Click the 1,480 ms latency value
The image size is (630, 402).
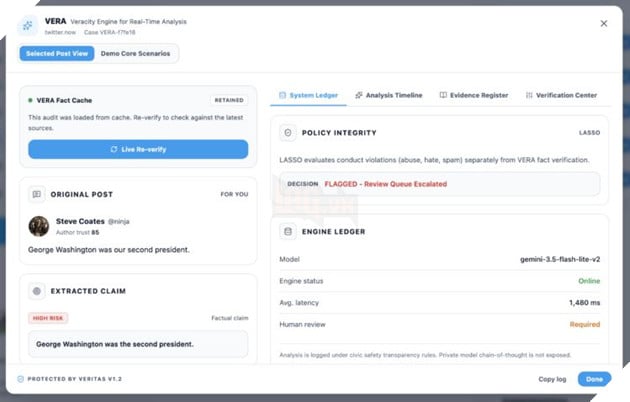pyautogui.click(x=585, y=303)
